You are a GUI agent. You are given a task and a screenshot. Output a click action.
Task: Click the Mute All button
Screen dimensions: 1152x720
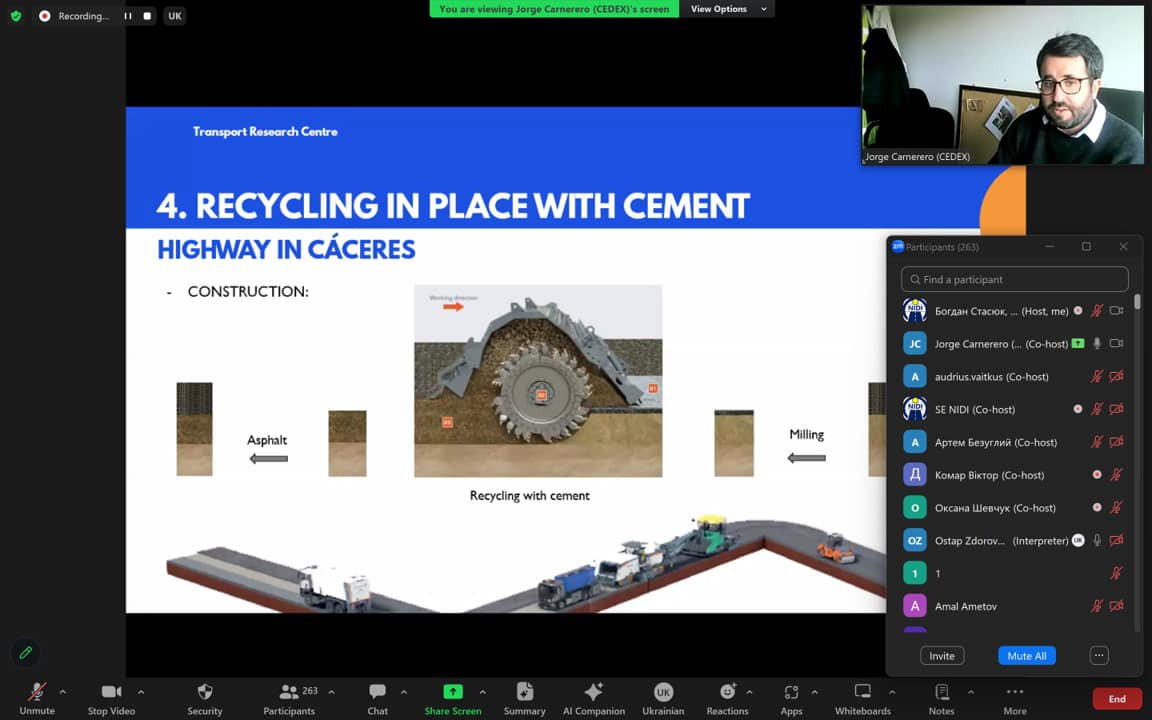point(1026,656)
